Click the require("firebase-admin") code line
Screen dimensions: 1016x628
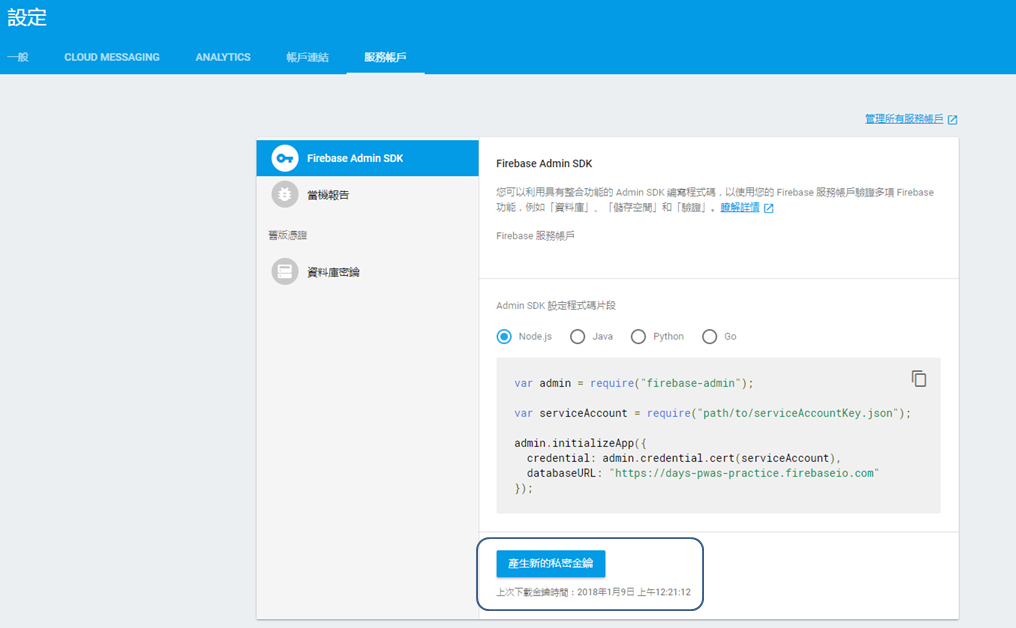634,383
